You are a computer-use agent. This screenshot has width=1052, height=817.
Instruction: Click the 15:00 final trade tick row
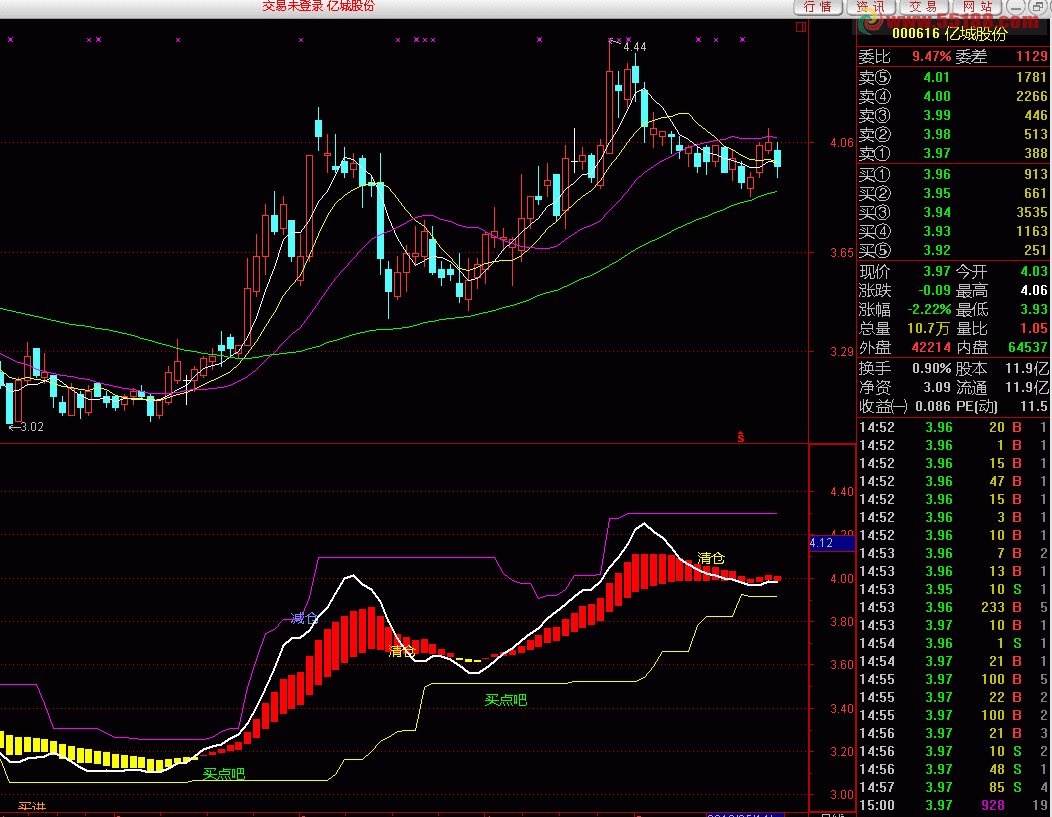953,805
